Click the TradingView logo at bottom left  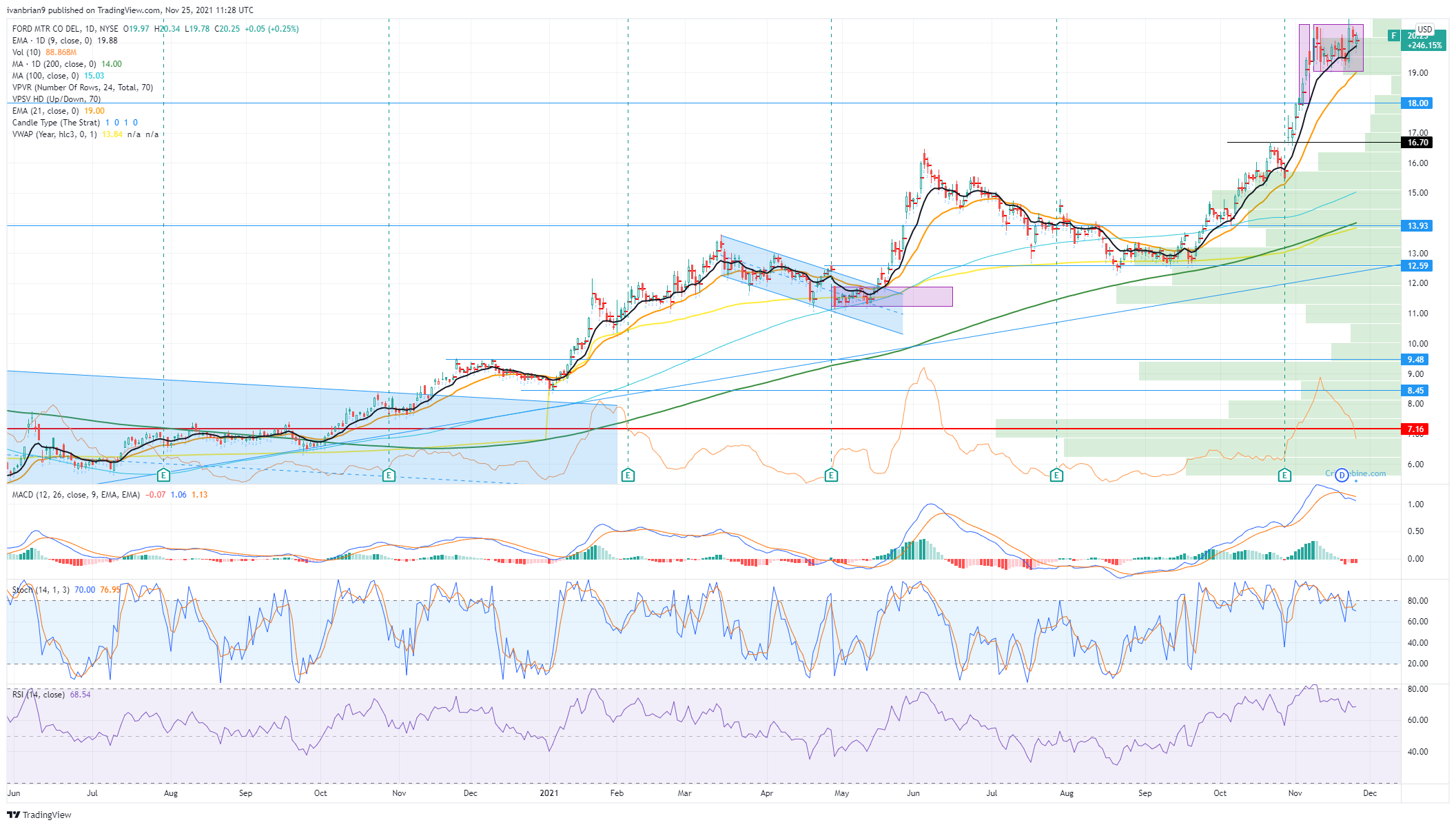click(x=39, y=815)
